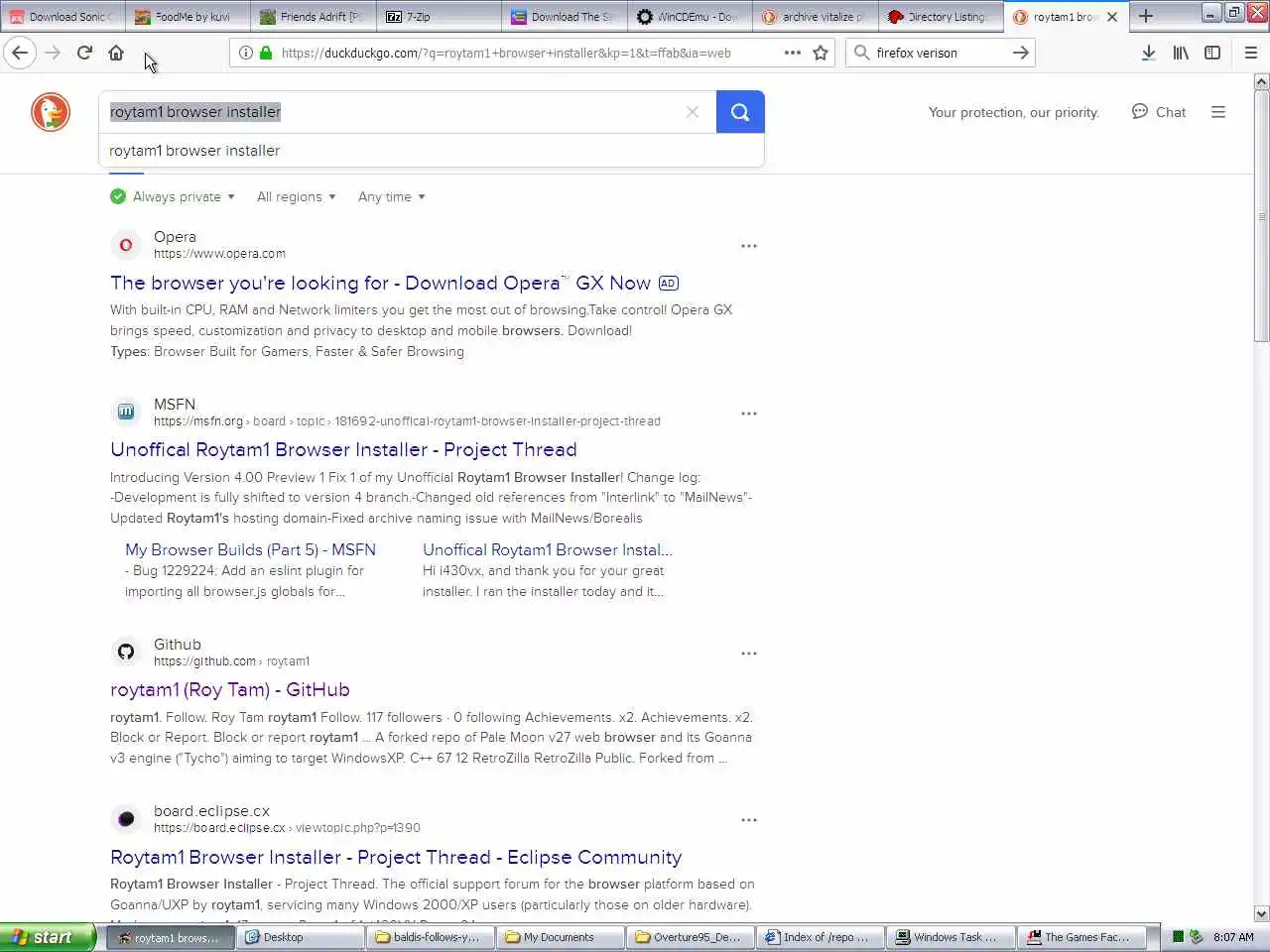Open the Windows Start button
The height and width of the screenshot is (952, 1270).
(49, 937)
